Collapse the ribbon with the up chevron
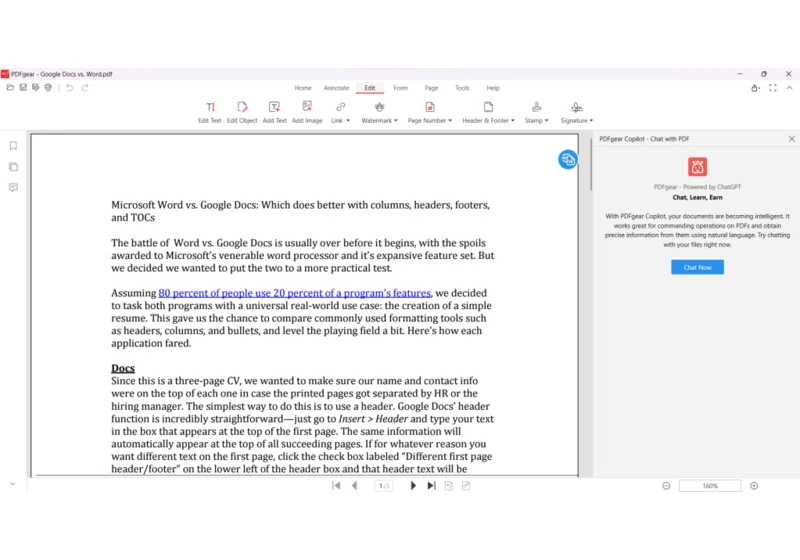The width and height of the screenshot is (800, 560). click(789, 88)
